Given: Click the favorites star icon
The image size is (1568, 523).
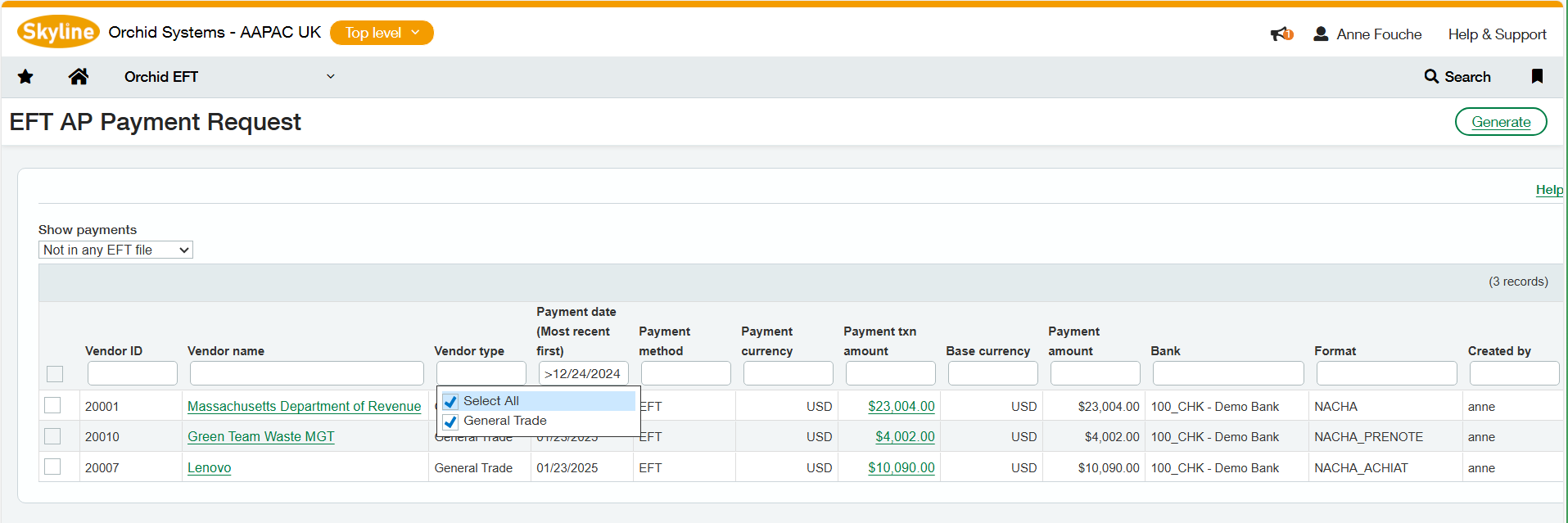Looking at the screenshot, I should pos(25,77).
